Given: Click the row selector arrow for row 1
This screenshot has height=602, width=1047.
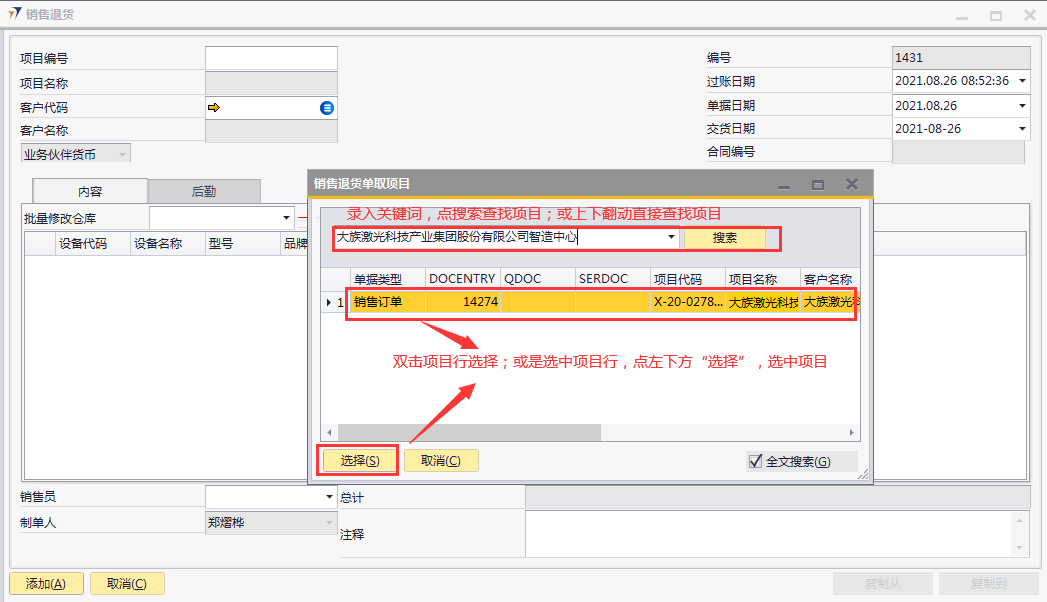Looking at the screenshot, I should tap(329, 302).
